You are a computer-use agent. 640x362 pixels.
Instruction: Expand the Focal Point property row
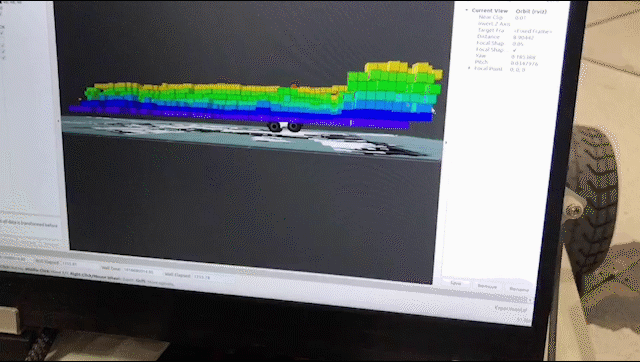coord(469,68)
